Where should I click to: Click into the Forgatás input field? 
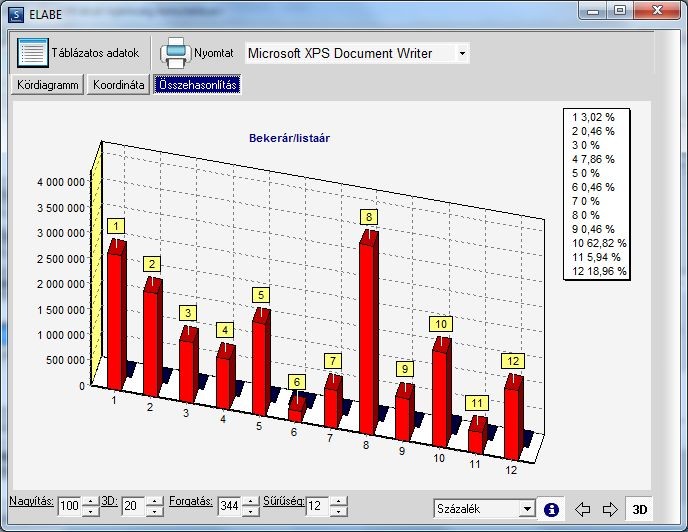pos(229,506)
